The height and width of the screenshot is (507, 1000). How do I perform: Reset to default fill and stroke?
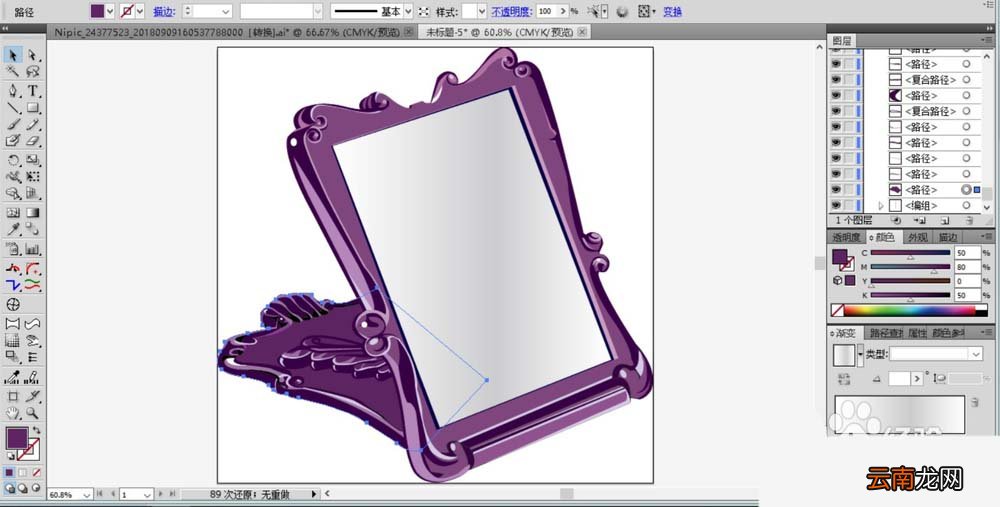coord(10,457)
